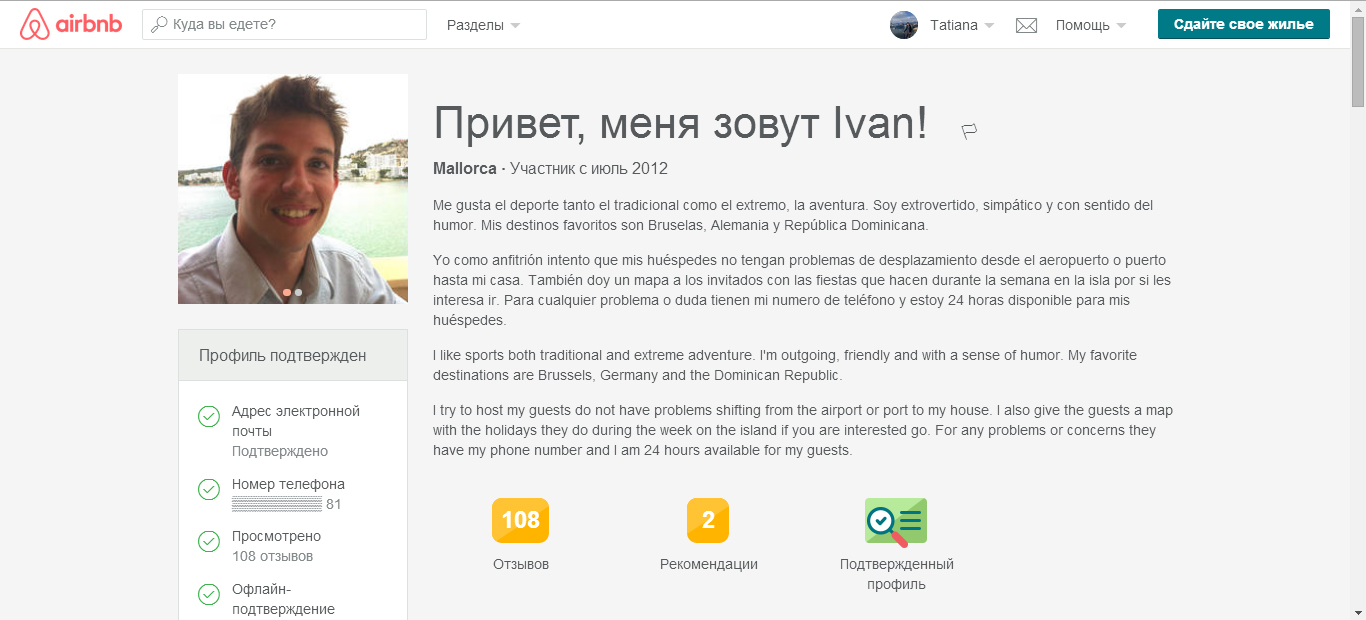
Task: Click the "Сдайте свое жилье" button
Action: 1244,24
